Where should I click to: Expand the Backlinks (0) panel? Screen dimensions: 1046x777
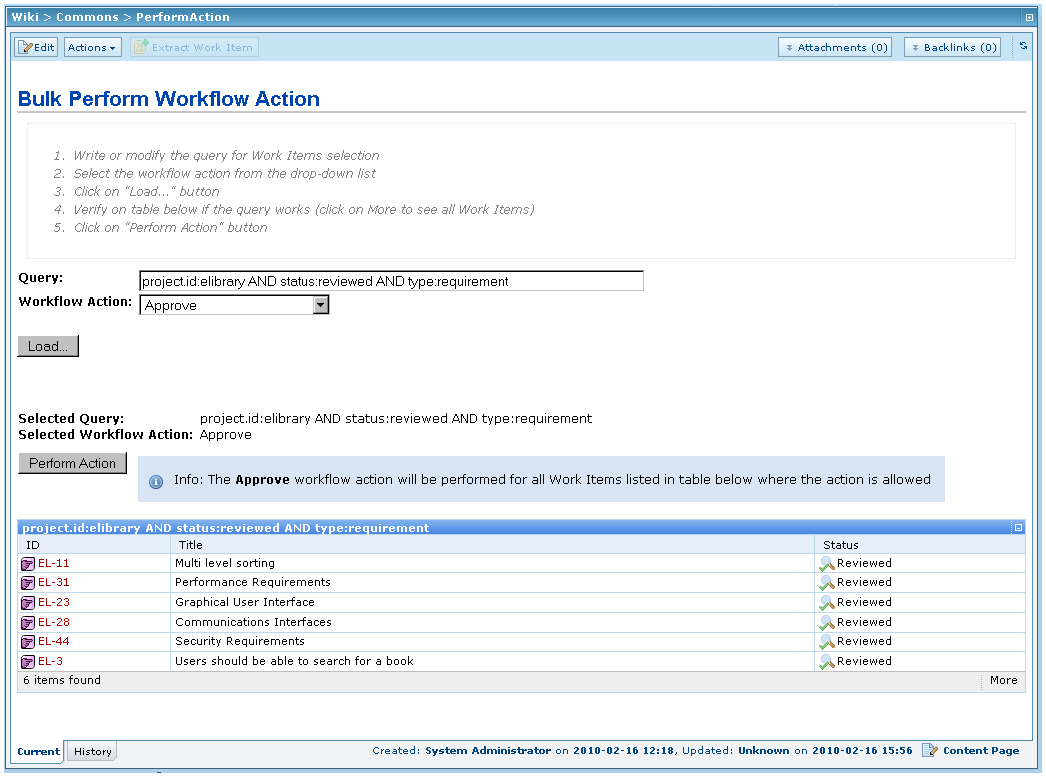(x=951, y=46)
